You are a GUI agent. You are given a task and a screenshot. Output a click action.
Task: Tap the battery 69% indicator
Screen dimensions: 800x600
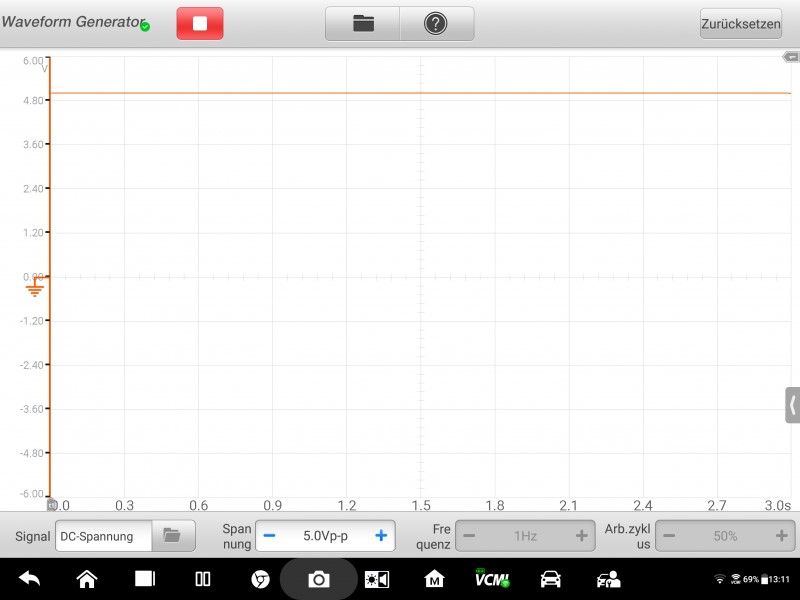(x=755, y=579)
